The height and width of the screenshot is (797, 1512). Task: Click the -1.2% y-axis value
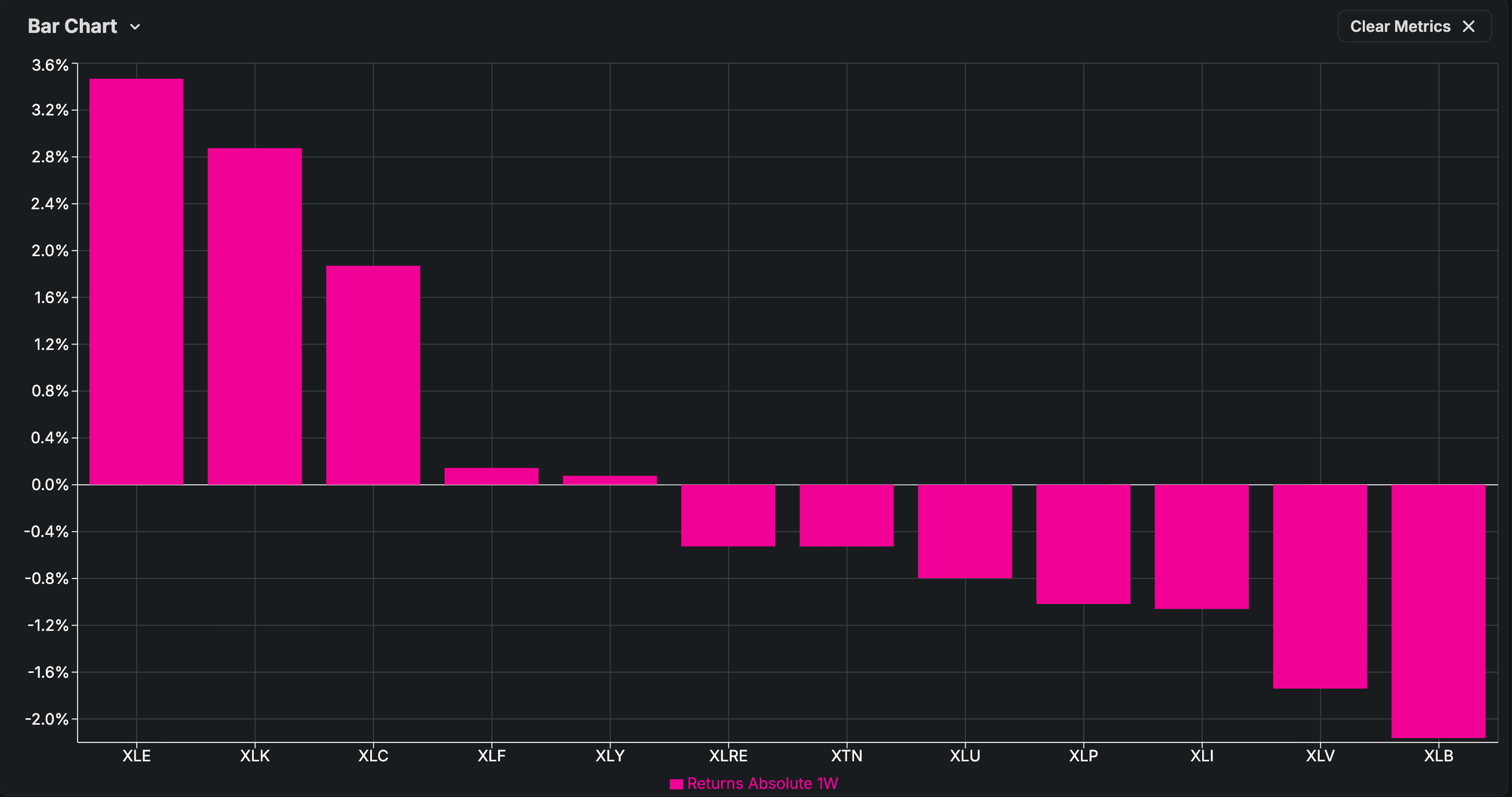[48, 625]
